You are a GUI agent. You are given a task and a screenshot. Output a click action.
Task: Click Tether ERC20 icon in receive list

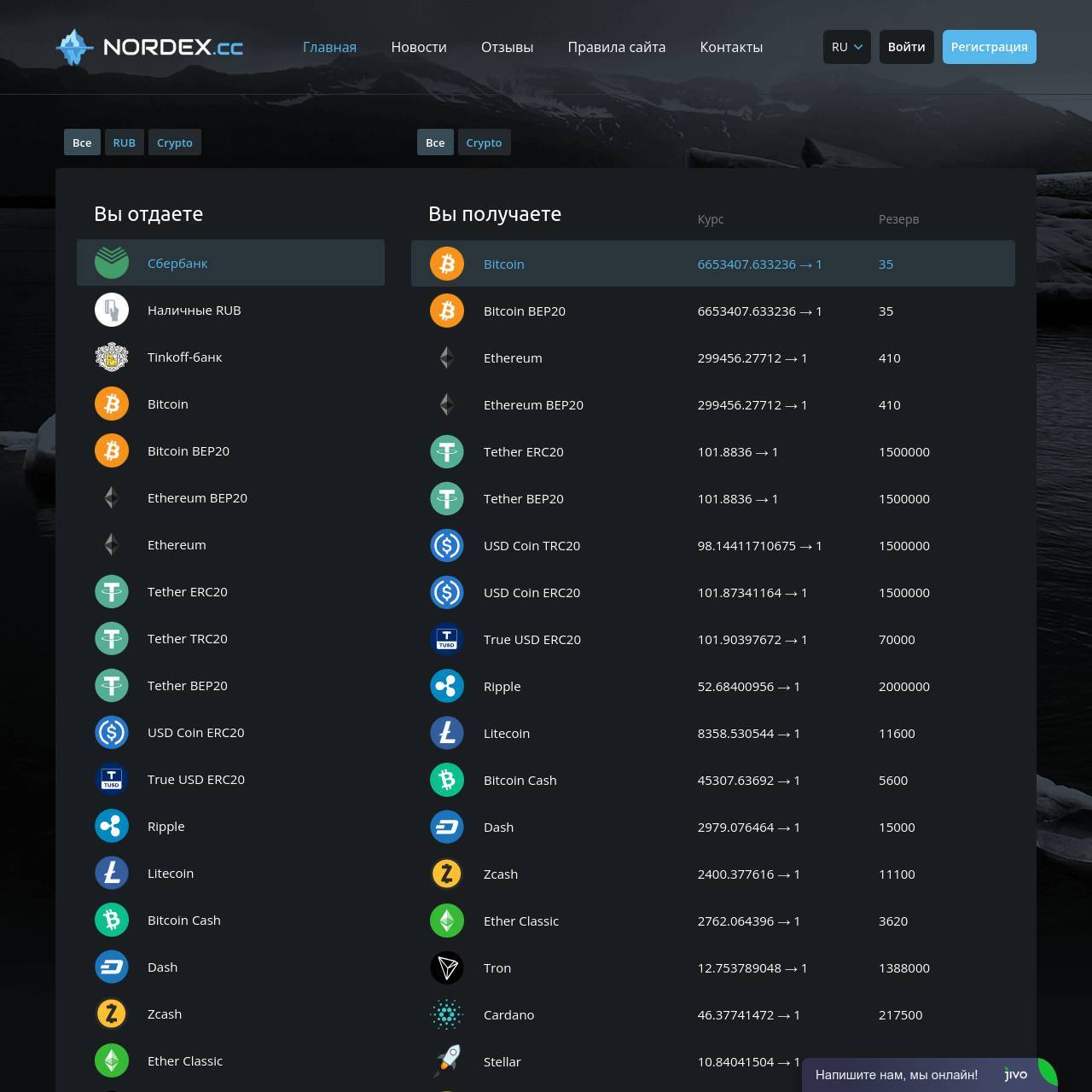click(447, 451)
